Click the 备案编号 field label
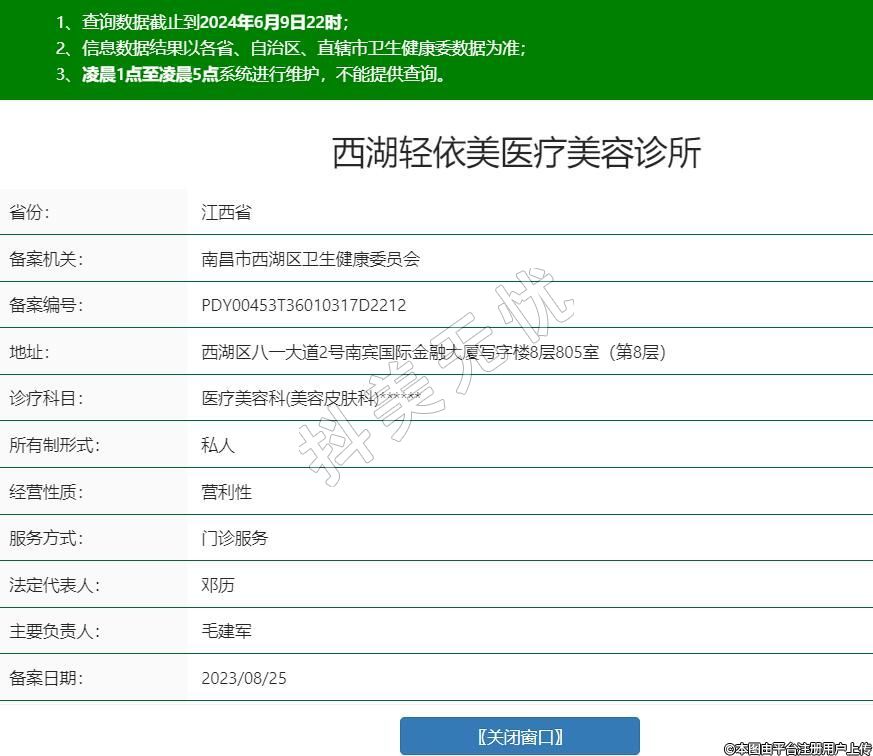Image resolution: width=873 pixels, height=756 pixels. point(46,306)
